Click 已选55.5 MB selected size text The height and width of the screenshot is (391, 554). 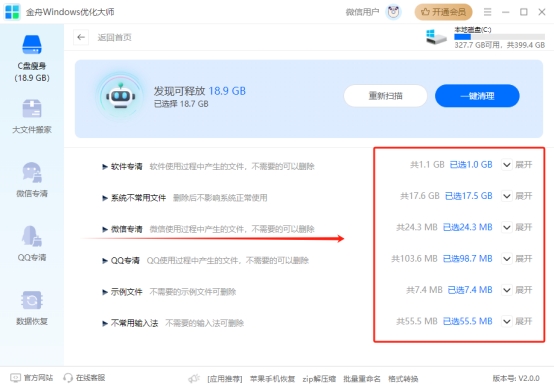coord(467,321)
